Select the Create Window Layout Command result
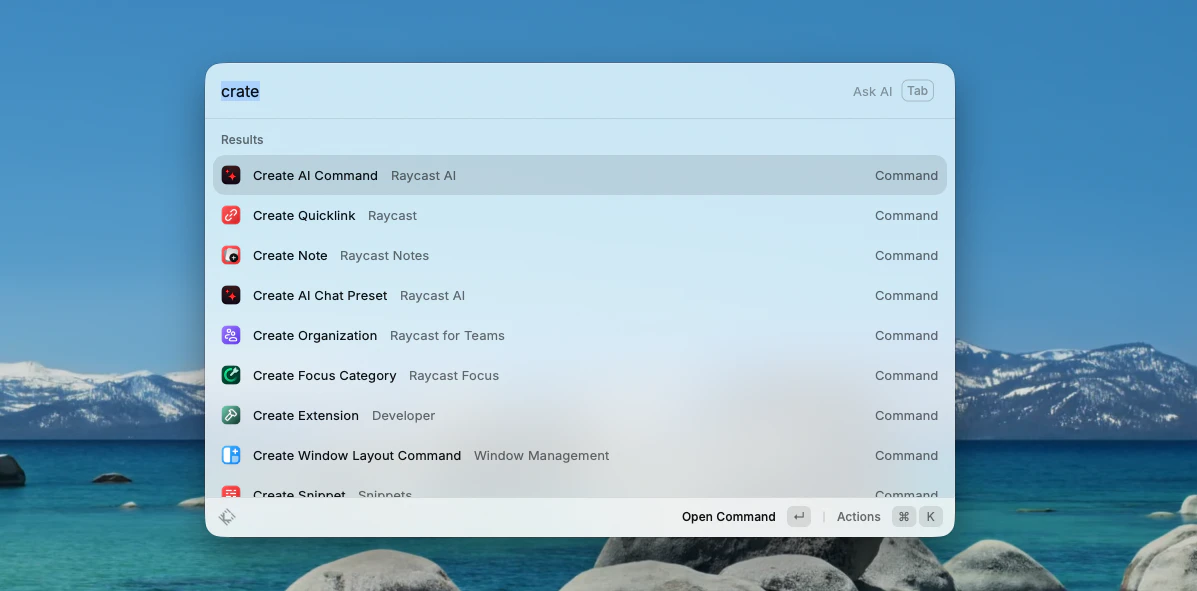Viewport: 1197px width, 591px height. click(x=580, y=456)
